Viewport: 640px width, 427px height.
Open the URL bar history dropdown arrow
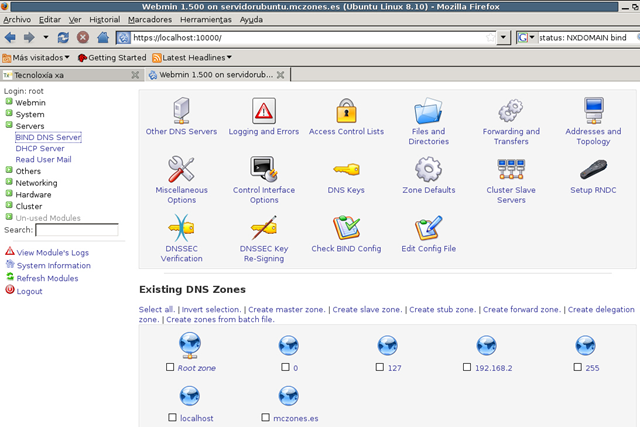coord(503,38)
